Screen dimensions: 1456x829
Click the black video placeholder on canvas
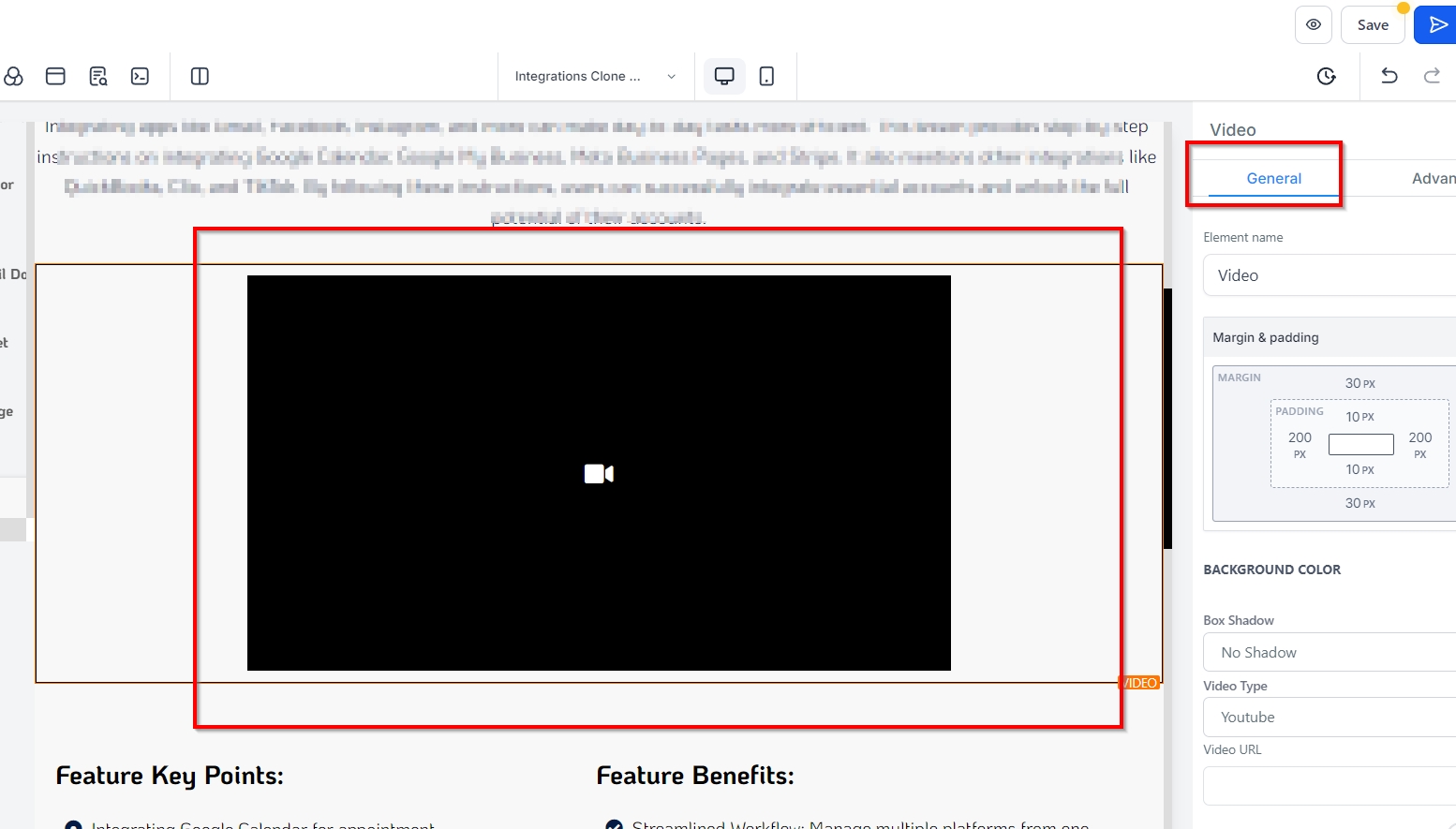tap(599, 473)
